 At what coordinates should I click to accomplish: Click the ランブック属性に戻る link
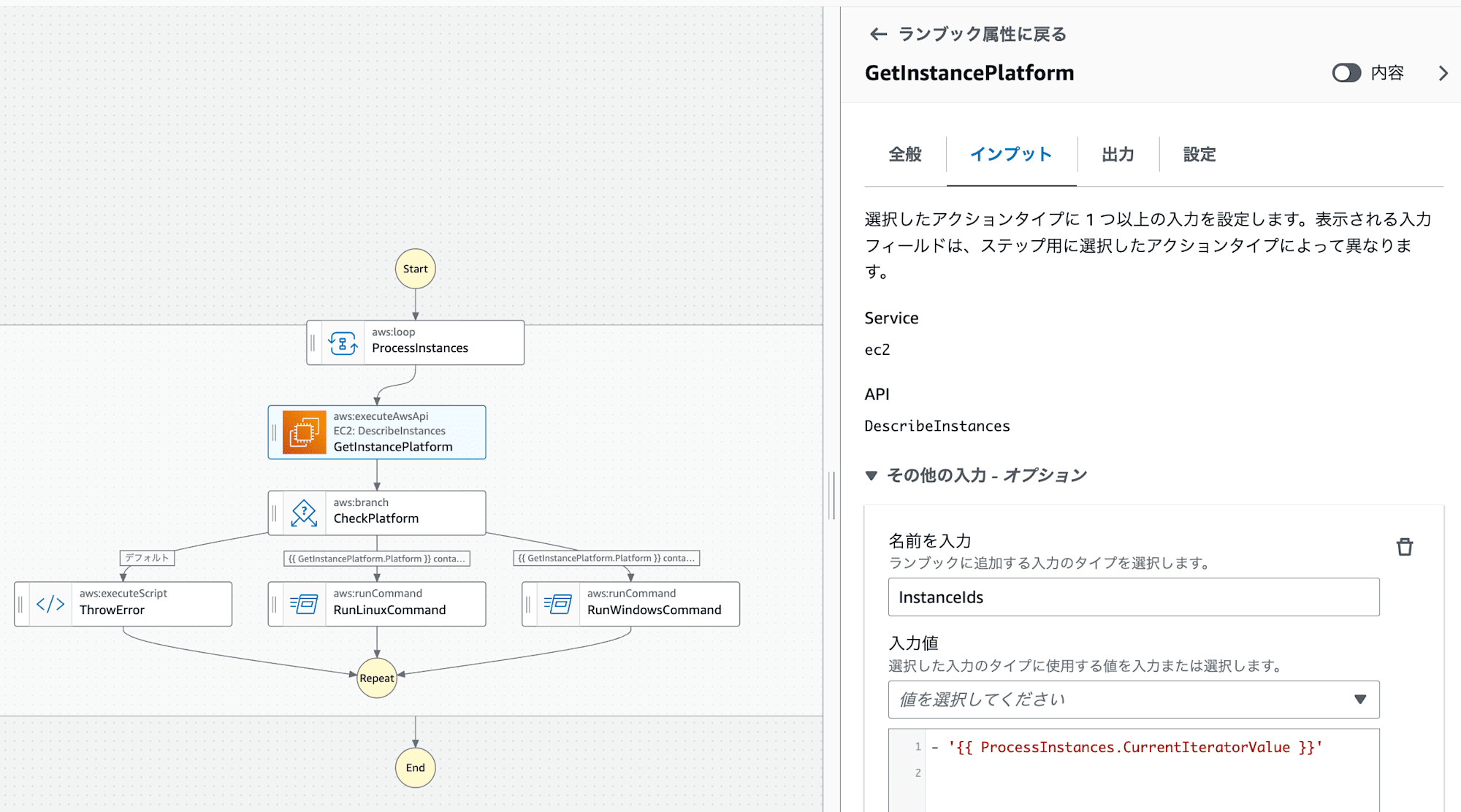click(x=982, y=34)
